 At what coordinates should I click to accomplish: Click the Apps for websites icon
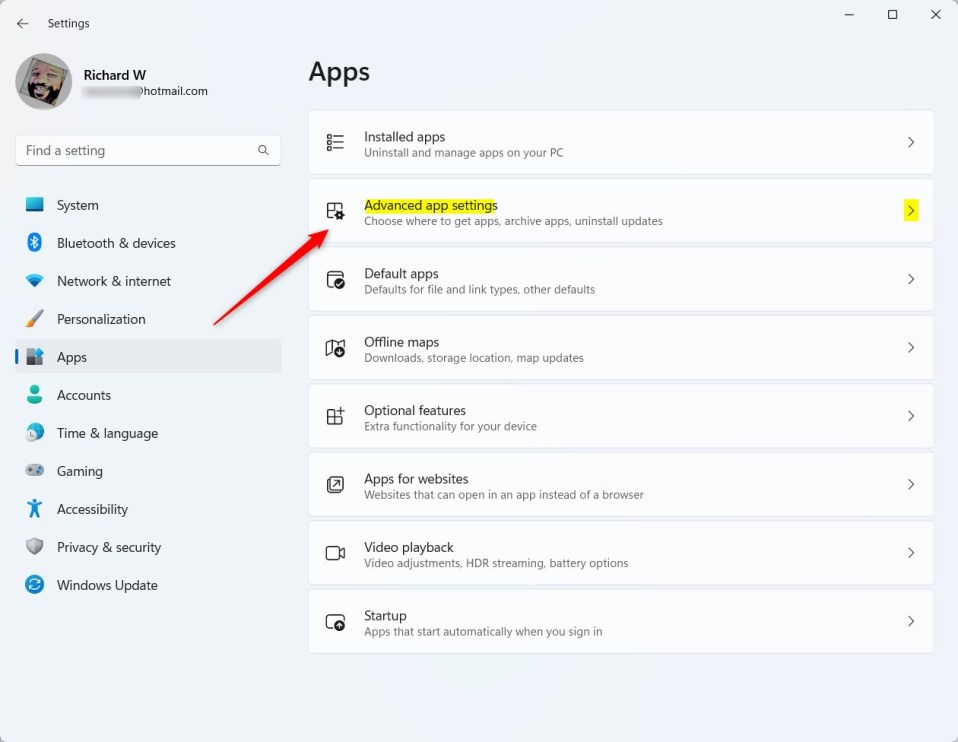click(336, 485)
